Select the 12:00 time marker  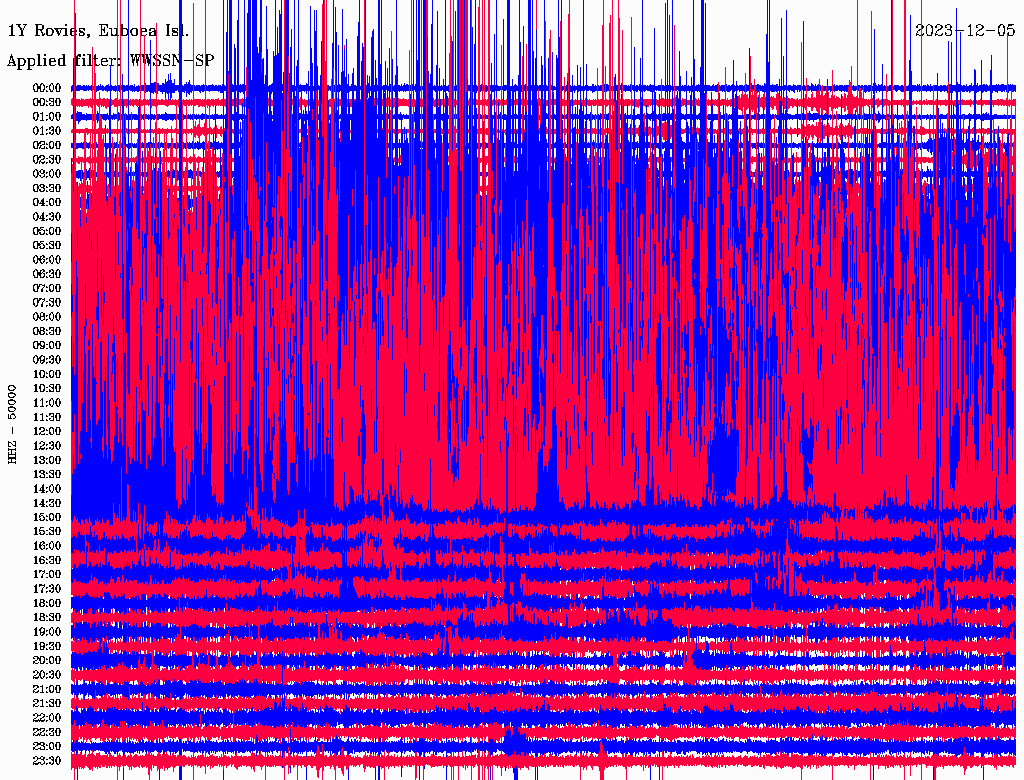point(47,432)
